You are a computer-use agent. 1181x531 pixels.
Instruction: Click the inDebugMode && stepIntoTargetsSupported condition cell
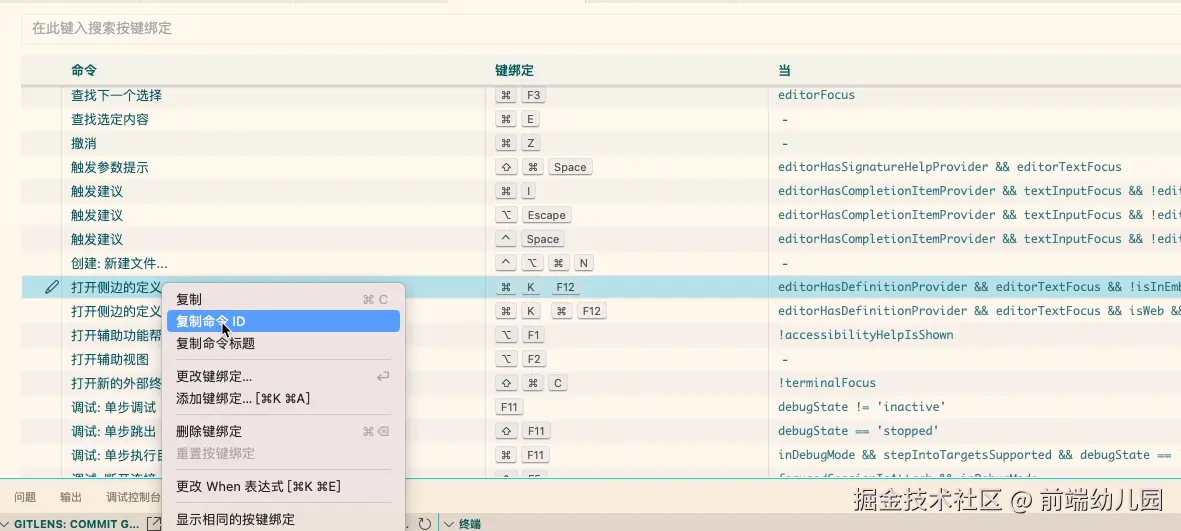(978, 455)
